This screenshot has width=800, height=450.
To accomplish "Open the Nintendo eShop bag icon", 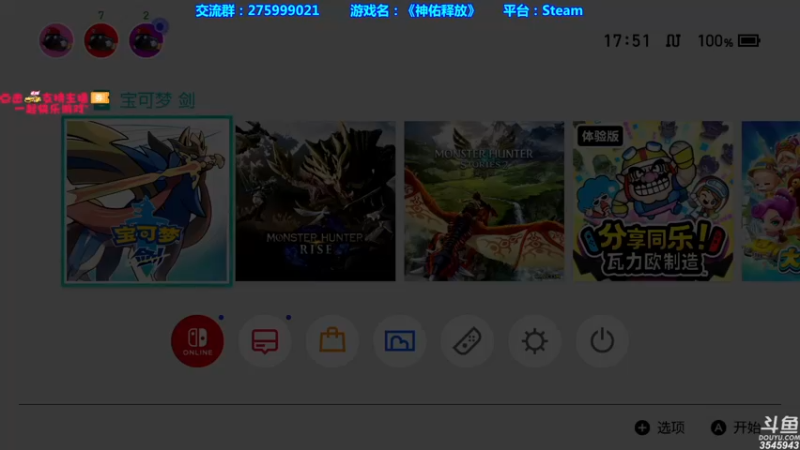I will point(332,341).
